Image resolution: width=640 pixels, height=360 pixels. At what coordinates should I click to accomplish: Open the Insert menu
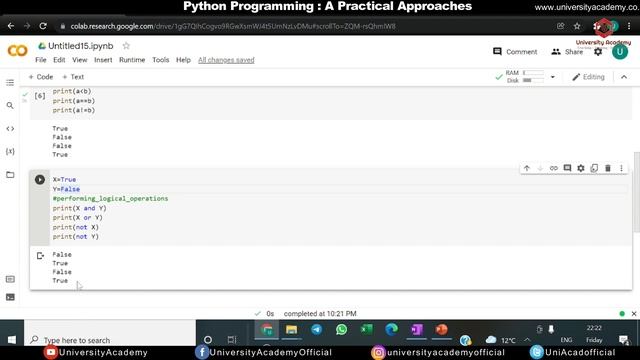[x=103, y=60]
